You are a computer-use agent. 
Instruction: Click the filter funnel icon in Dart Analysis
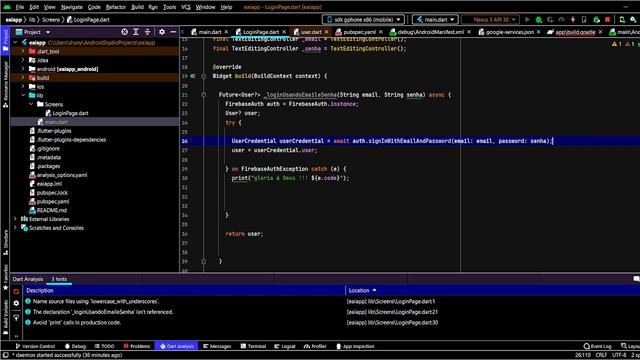click(16, 318)
